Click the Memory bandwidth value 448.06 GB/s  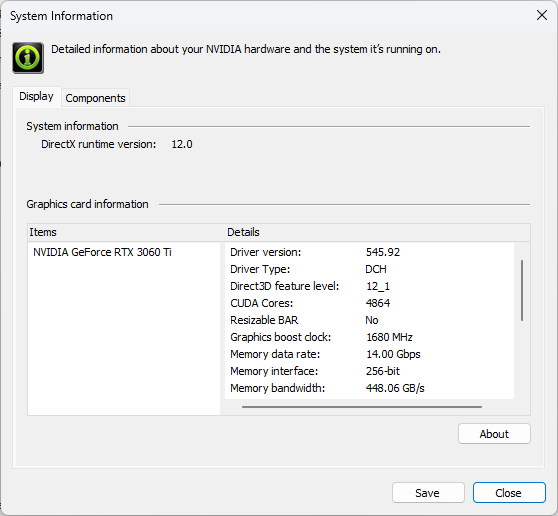click(x=395, y=388)
